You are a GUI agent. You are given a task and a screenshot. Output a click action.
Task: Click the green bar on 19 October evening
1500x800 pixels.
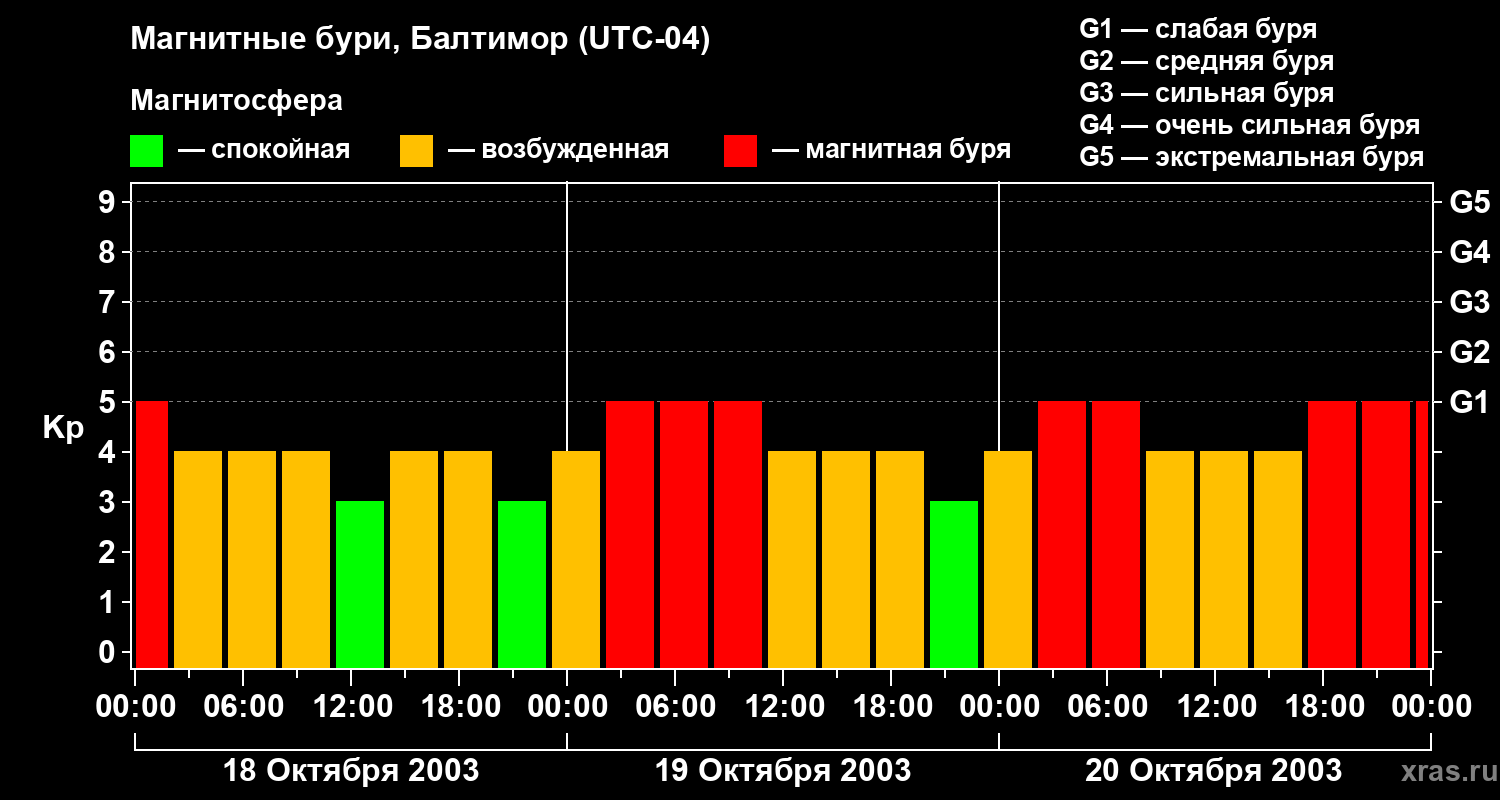click(x=954, y=584)
